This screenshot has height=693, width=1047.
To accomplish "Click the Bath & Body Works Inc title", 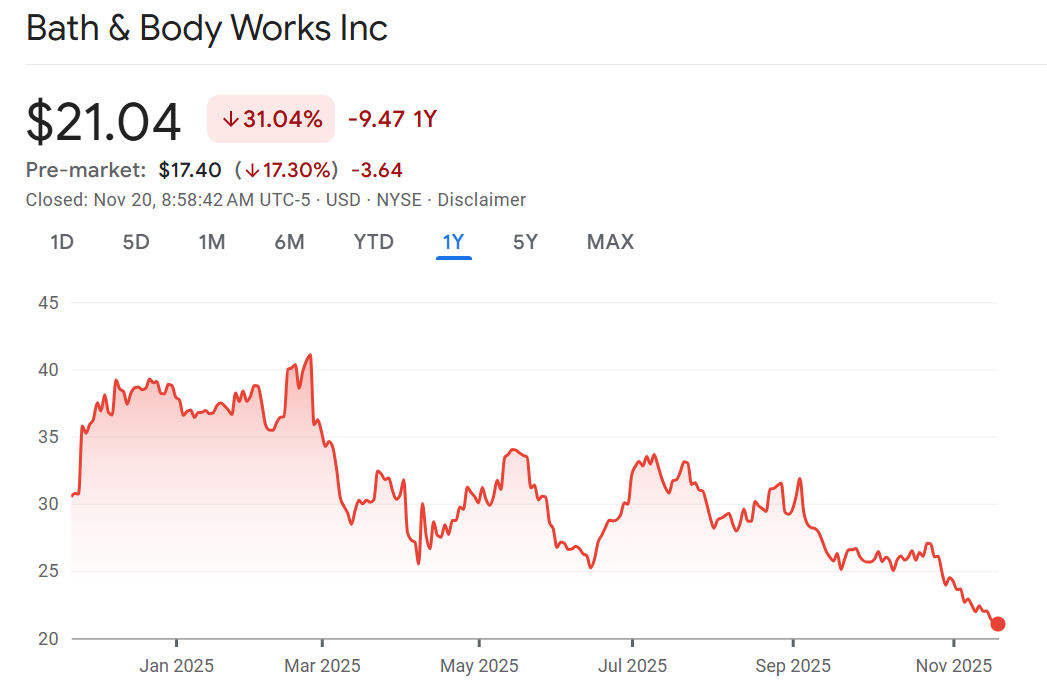I will pos(207,28).
